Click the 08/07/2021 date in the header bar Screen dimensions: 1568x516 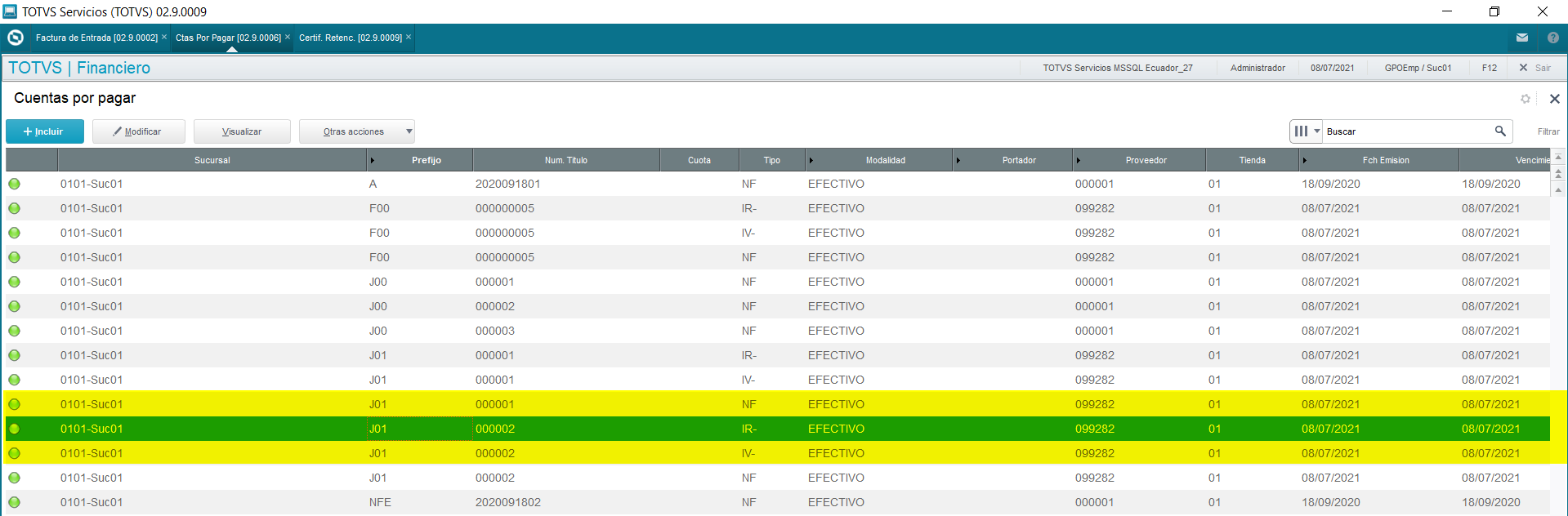click(1332, 68)
